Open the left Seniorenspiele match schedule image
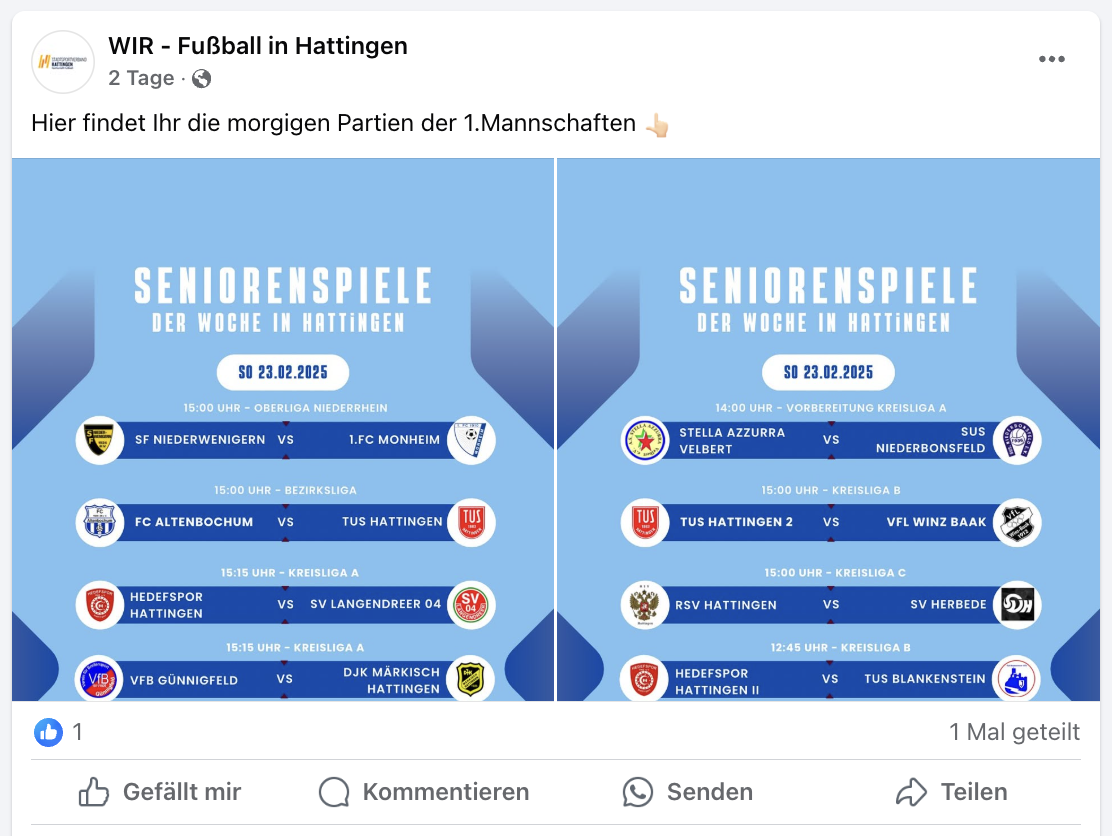 pos(283,429)
